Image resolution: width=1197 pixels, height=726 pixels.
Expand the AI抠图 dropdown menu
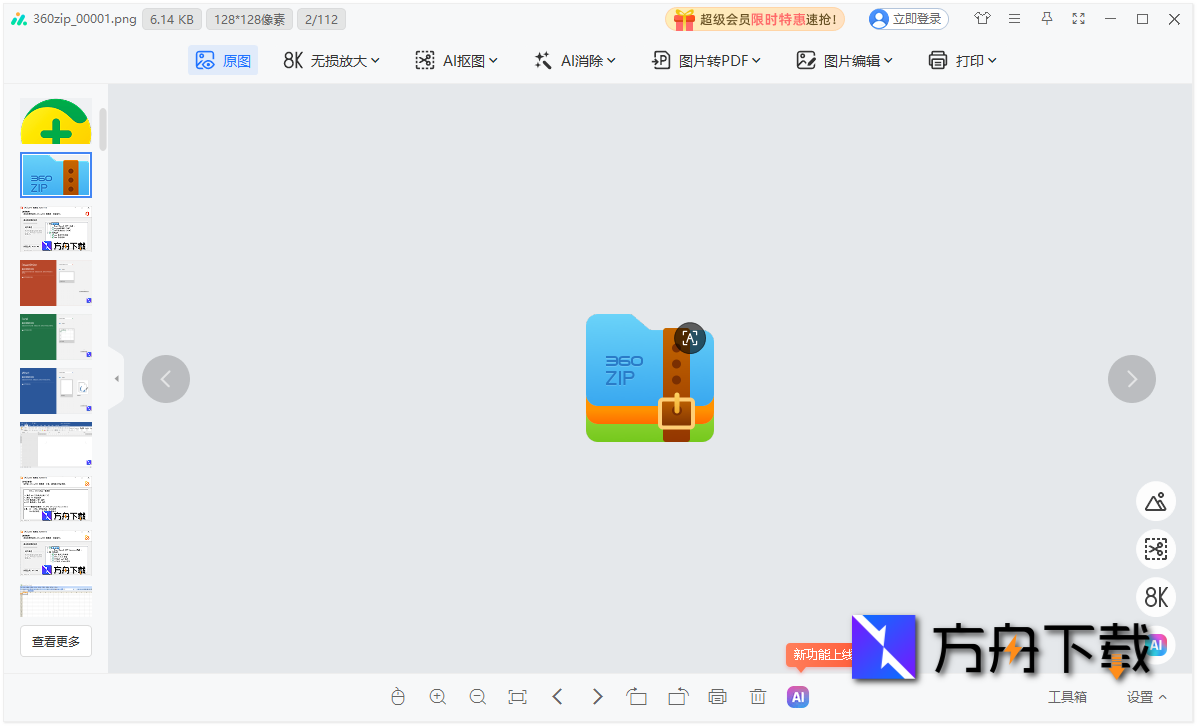tap(456, 60)
